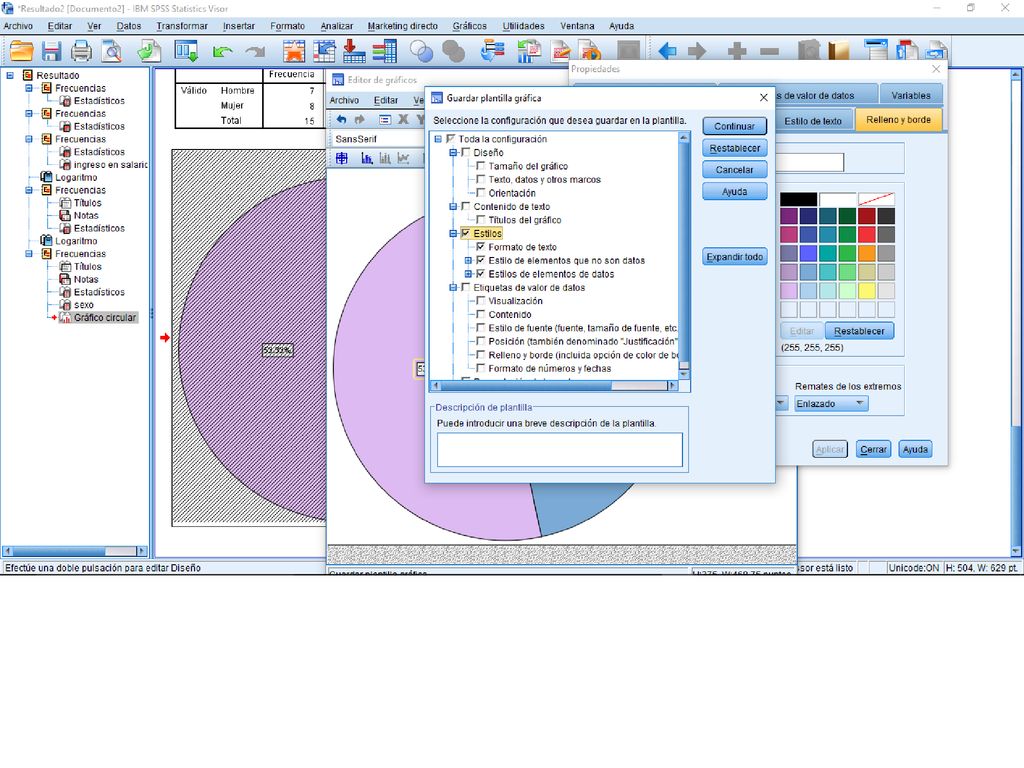1024x768 pixels.
Task: Check the Diseño checkbox
Action: tap(466, 152)
